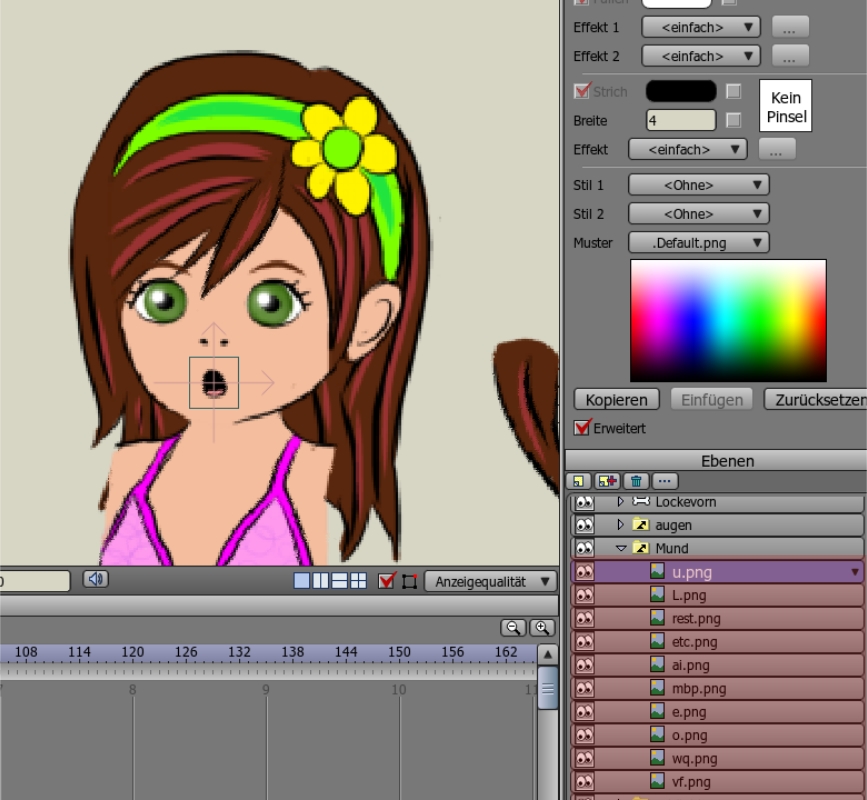This screenshot has width=867, height=800.
Task: Click the duplicate layer icon with red plus
Action: pyautogui.click(x=607, y=482)
